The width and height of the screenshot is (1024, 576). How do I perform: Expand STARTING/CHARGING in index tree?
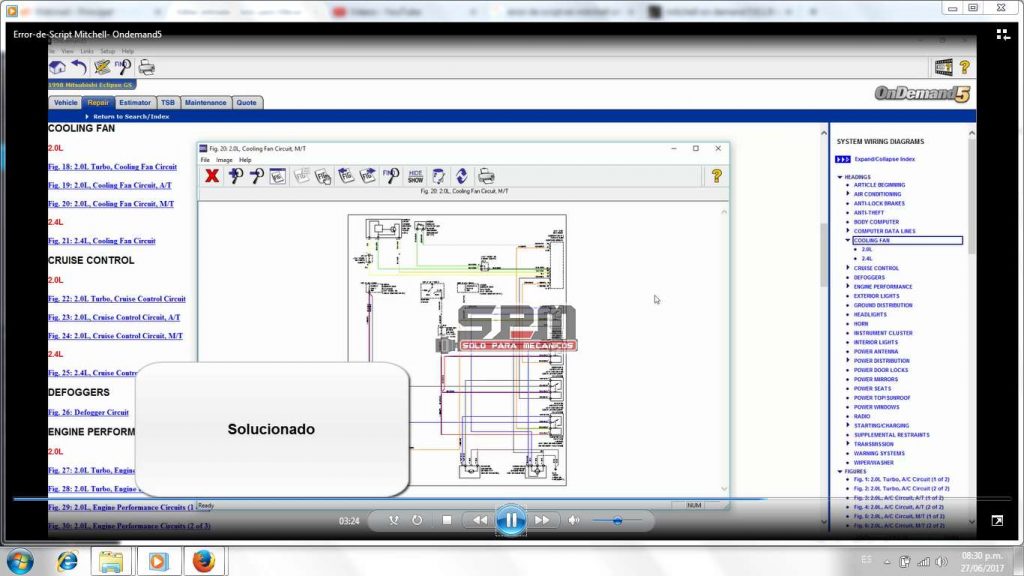[848, 425]
